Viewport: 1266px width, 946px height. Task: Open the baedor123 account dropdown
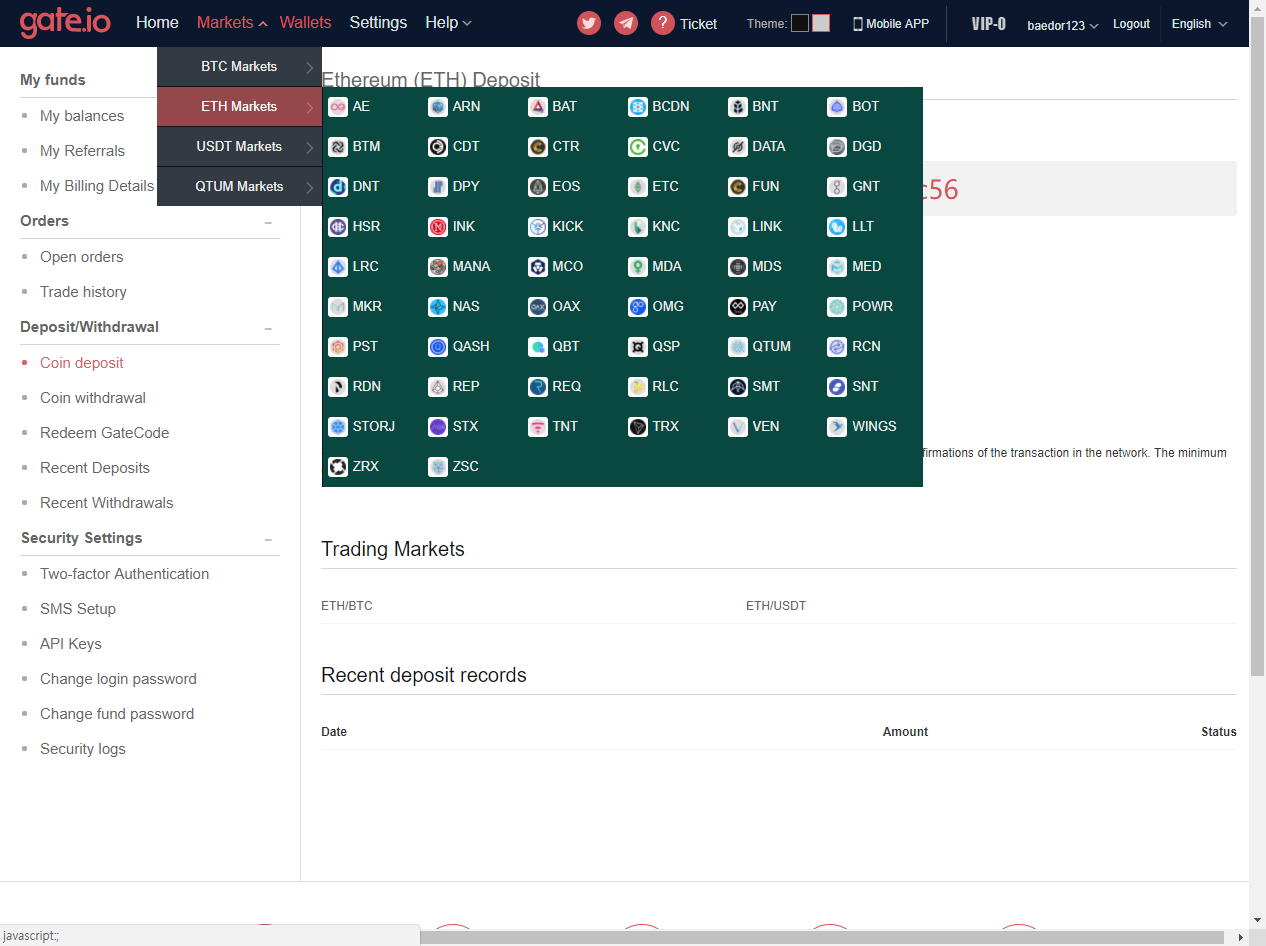(x=1063, y=24)
